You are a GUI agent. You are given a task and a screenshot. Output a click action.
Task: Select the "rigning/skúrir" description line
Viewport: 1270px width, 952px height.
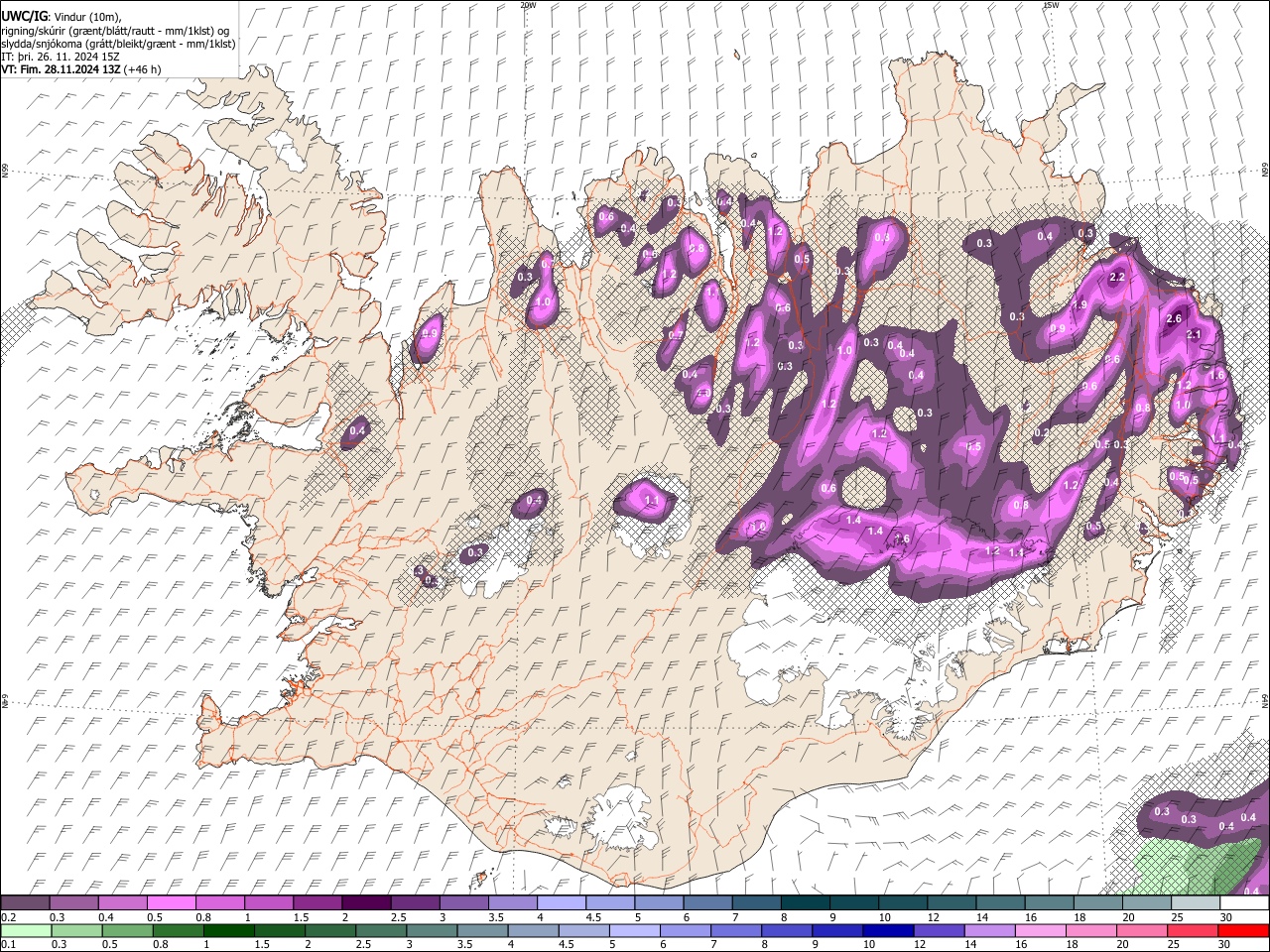click(x=116, y=31)
